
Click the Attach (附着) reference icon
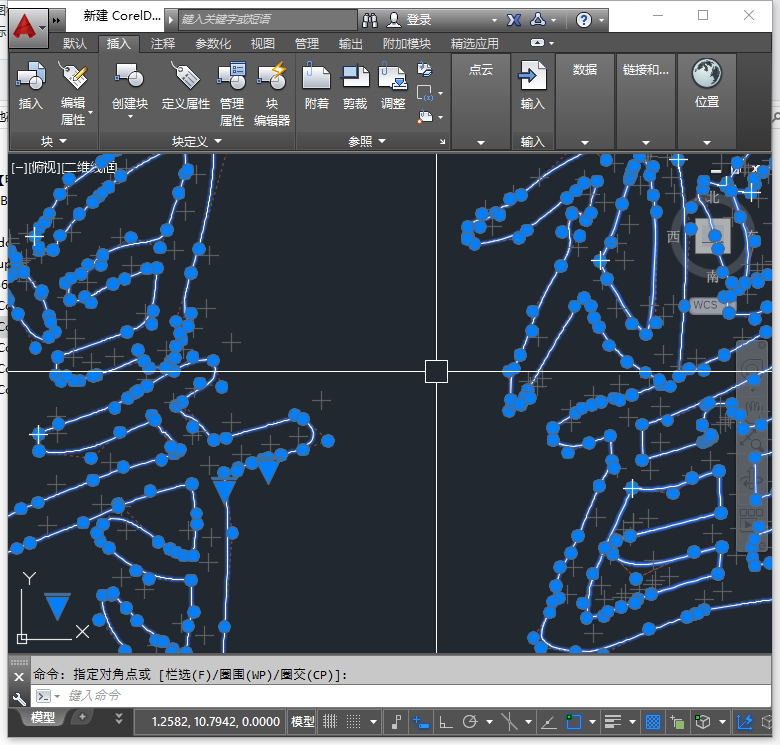click(x=316, y=77)
